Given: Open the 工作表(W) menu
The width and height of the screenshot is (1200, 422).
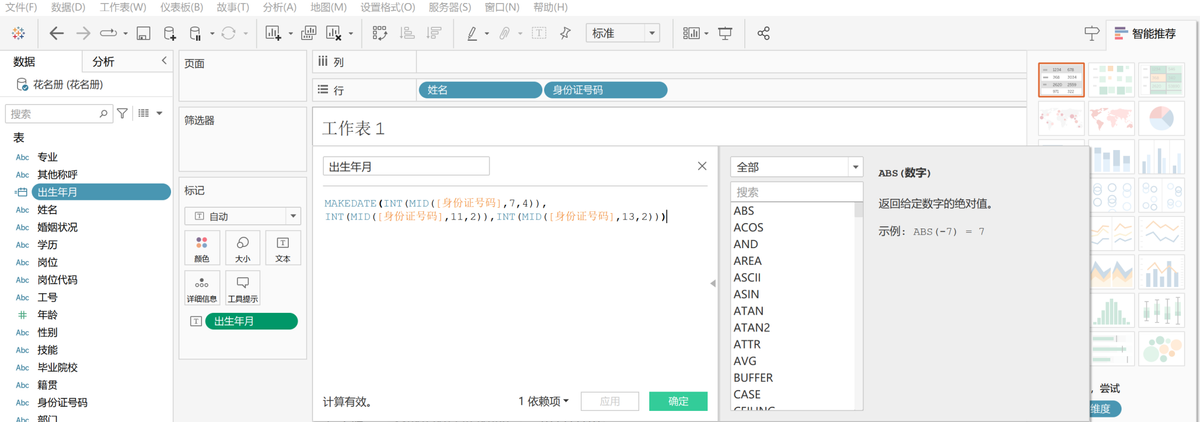Looking at the screenshot, I should point(122,7).
